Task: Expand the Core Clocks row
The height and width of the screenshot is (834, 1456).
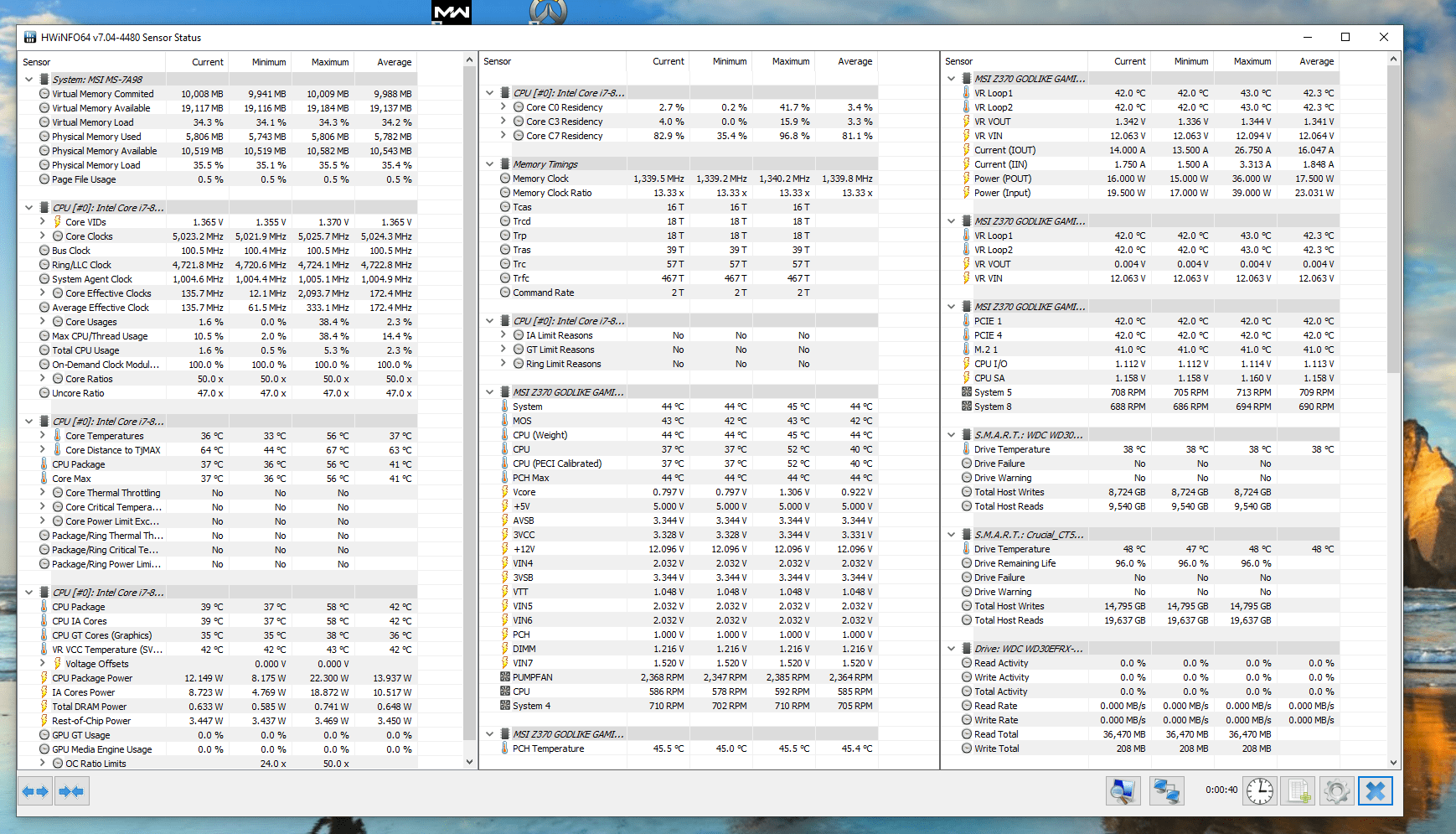Action: [x=43, y=236]
